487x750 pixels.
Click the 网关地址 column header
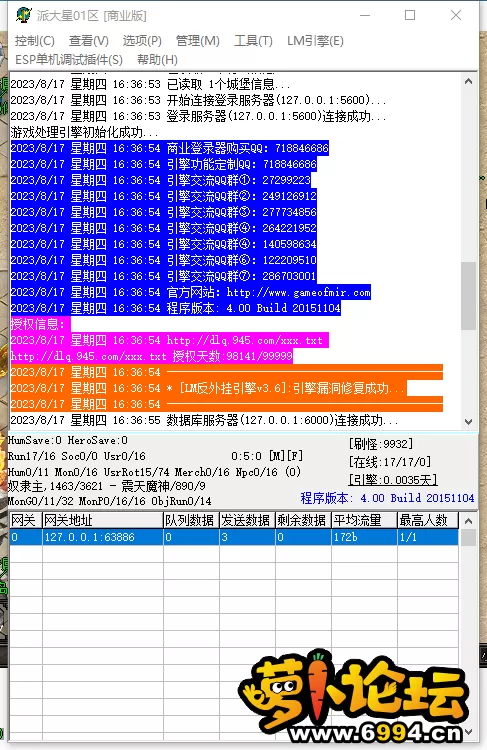[103, 520]
